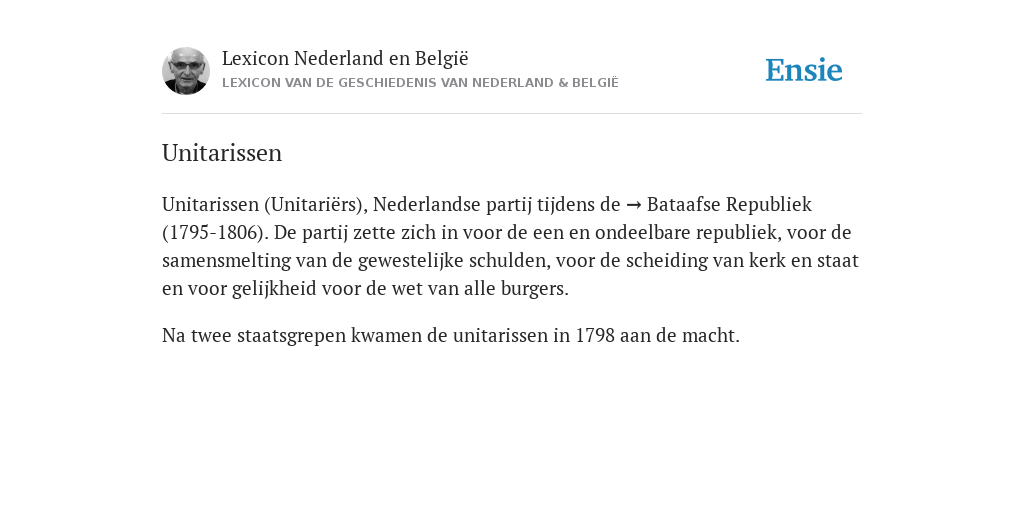Click the author's round profile photo

coord(185,71)
